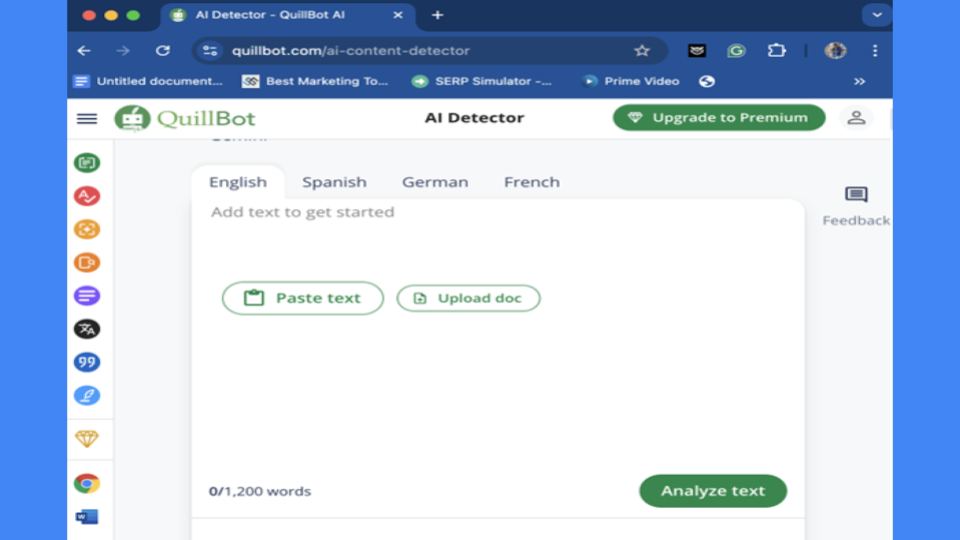This screenshot has height=540, width=960.
Task: Open QuillBot for Word sidebar icon
Action: (x=87, y=517)
